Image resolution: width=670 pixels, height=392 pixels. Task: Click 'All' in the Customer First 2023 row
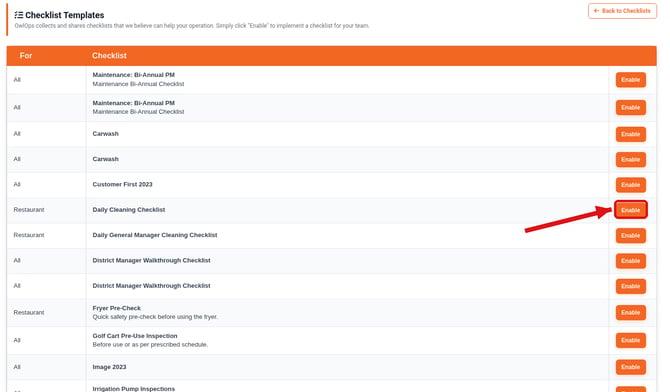tap(17, 184)
